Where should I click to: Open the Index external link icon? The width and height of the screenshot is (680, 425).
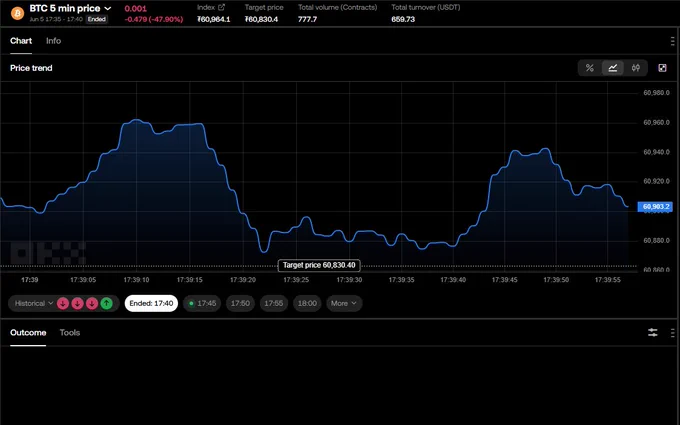pyautogui.click(x=222, y=7)
